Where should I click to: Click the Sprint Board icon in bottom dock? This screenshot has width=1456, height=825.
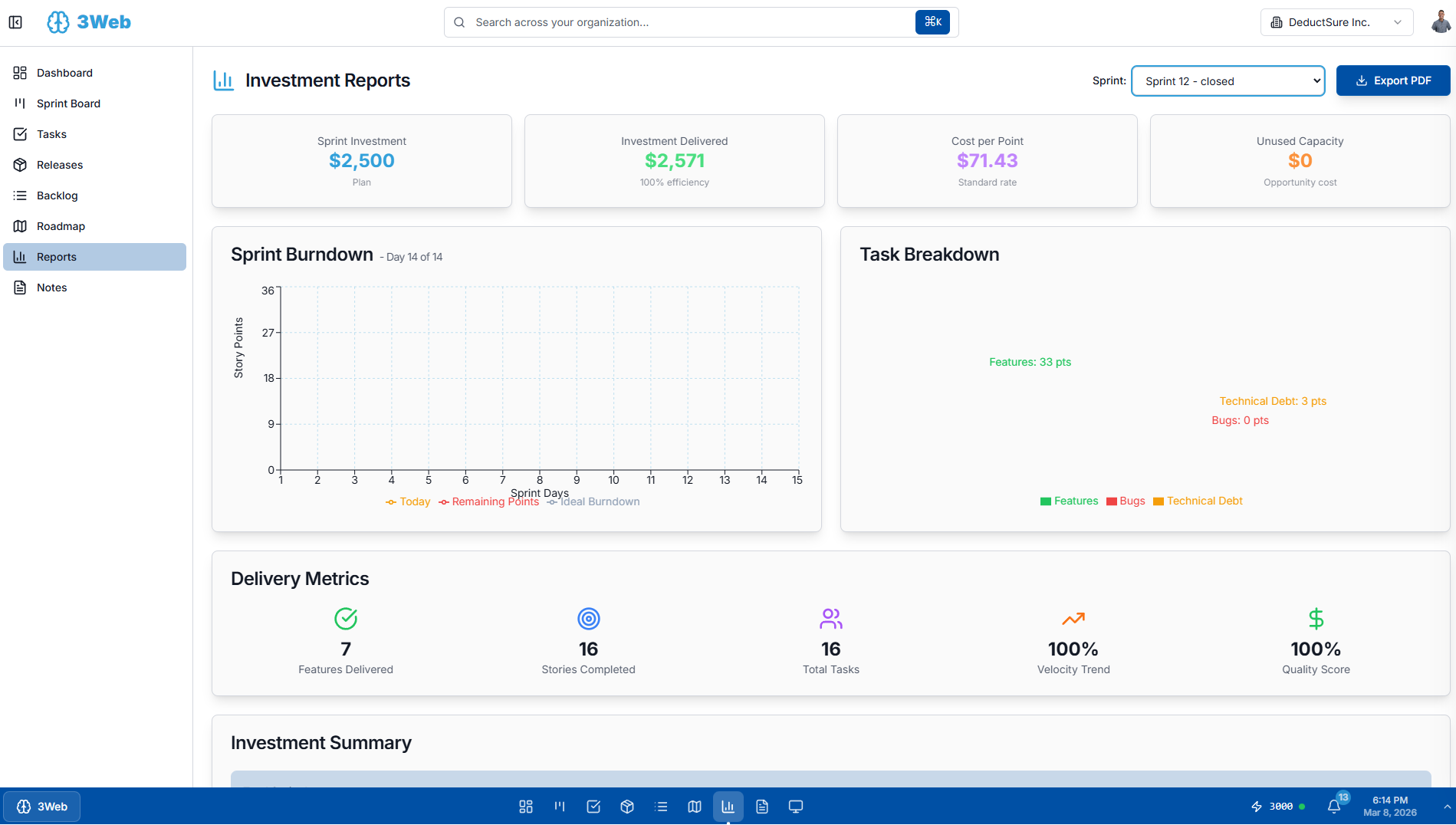[560, 807]
